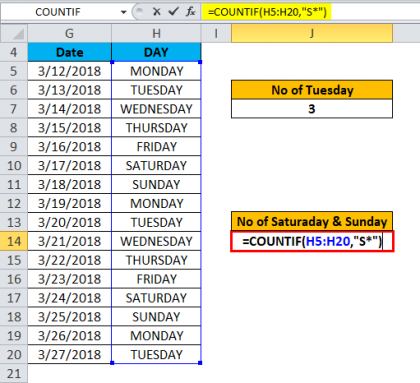Click the Tuesday count cell showing 3
The width and height of the screenshot is (420, 383).
(312, 109)
